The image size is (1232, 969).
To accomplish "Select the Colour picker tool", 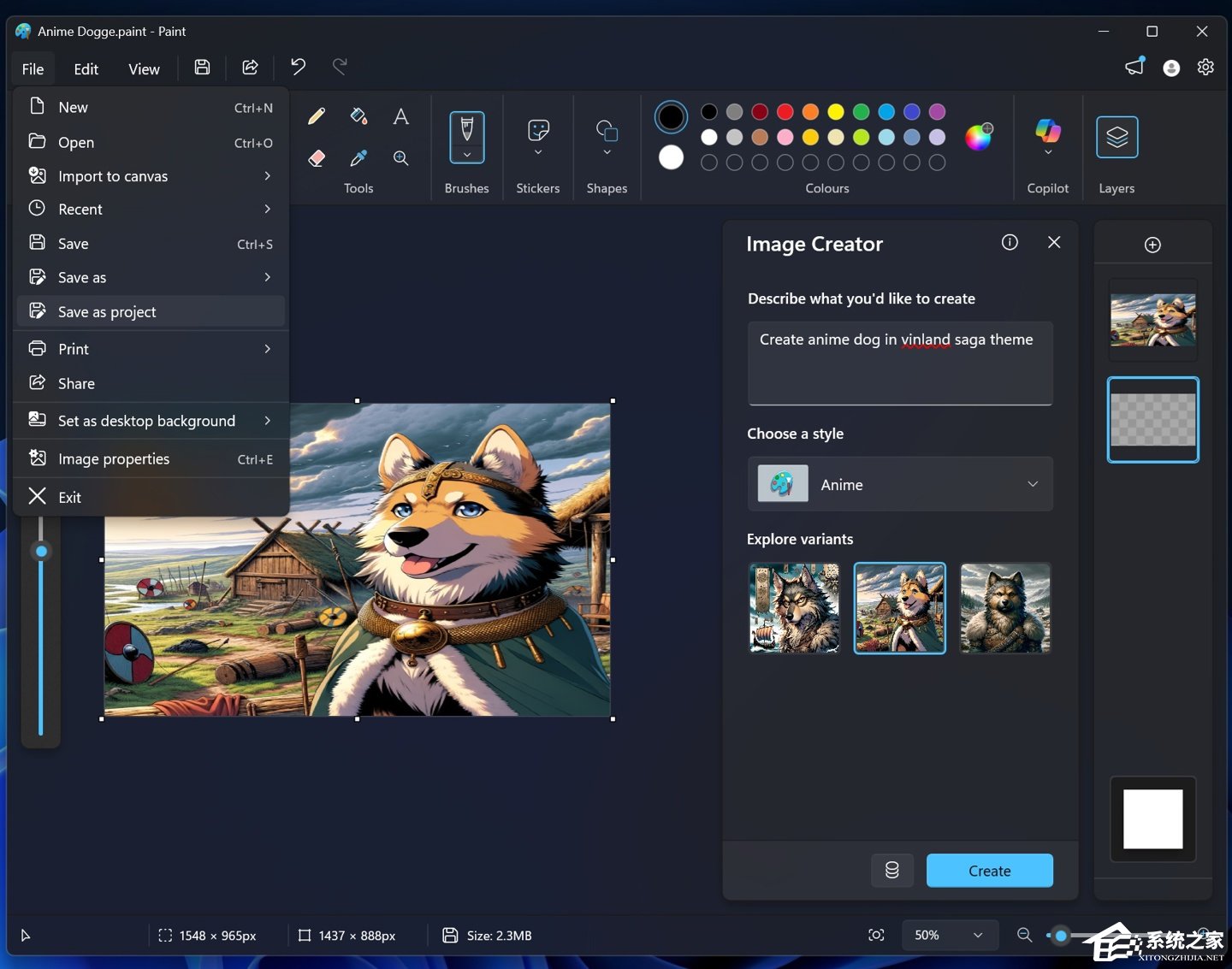I will point(358,158).
